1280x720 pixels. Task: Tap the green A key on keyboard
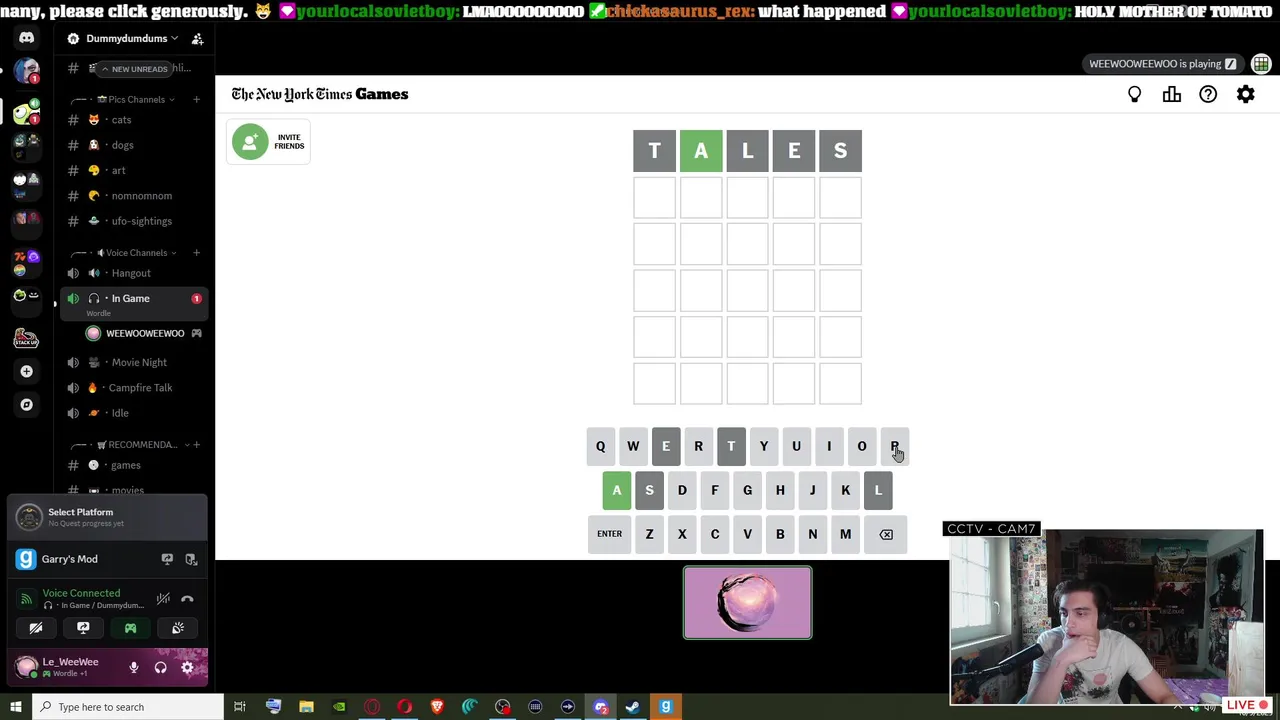(x=616, y=490)
